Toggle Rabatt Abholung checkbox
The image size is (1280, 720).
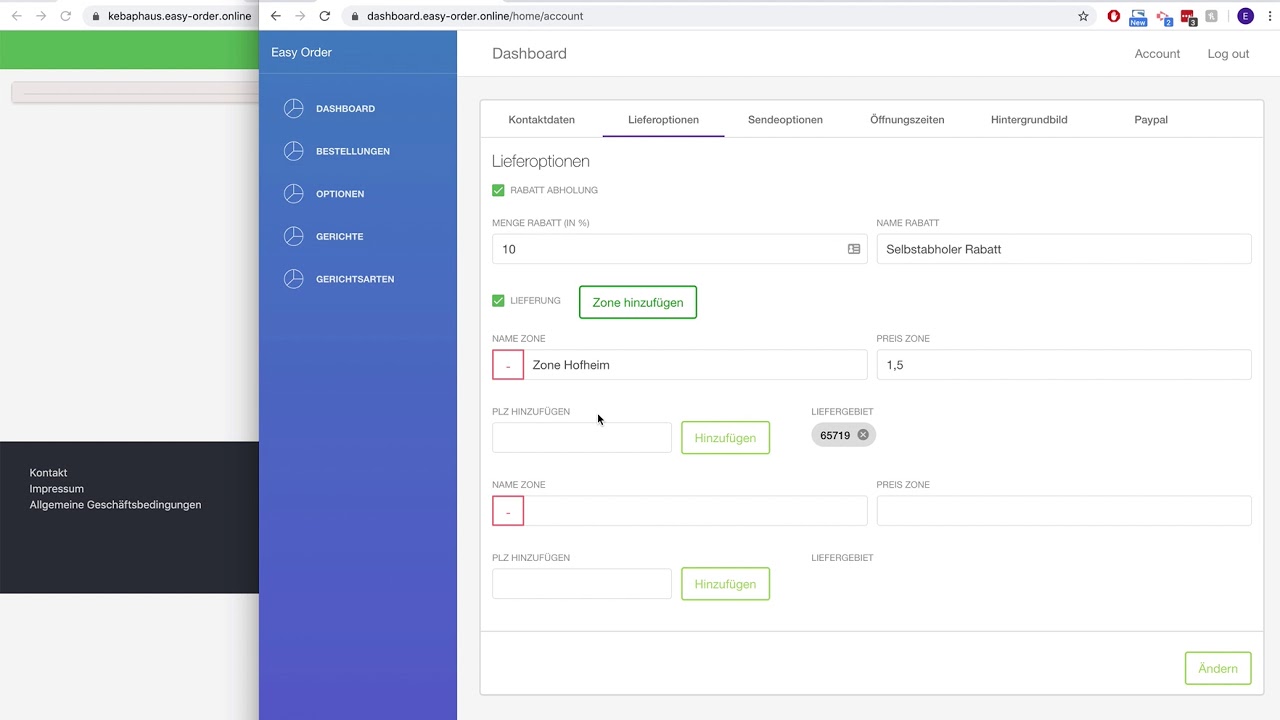coord(498,190)
